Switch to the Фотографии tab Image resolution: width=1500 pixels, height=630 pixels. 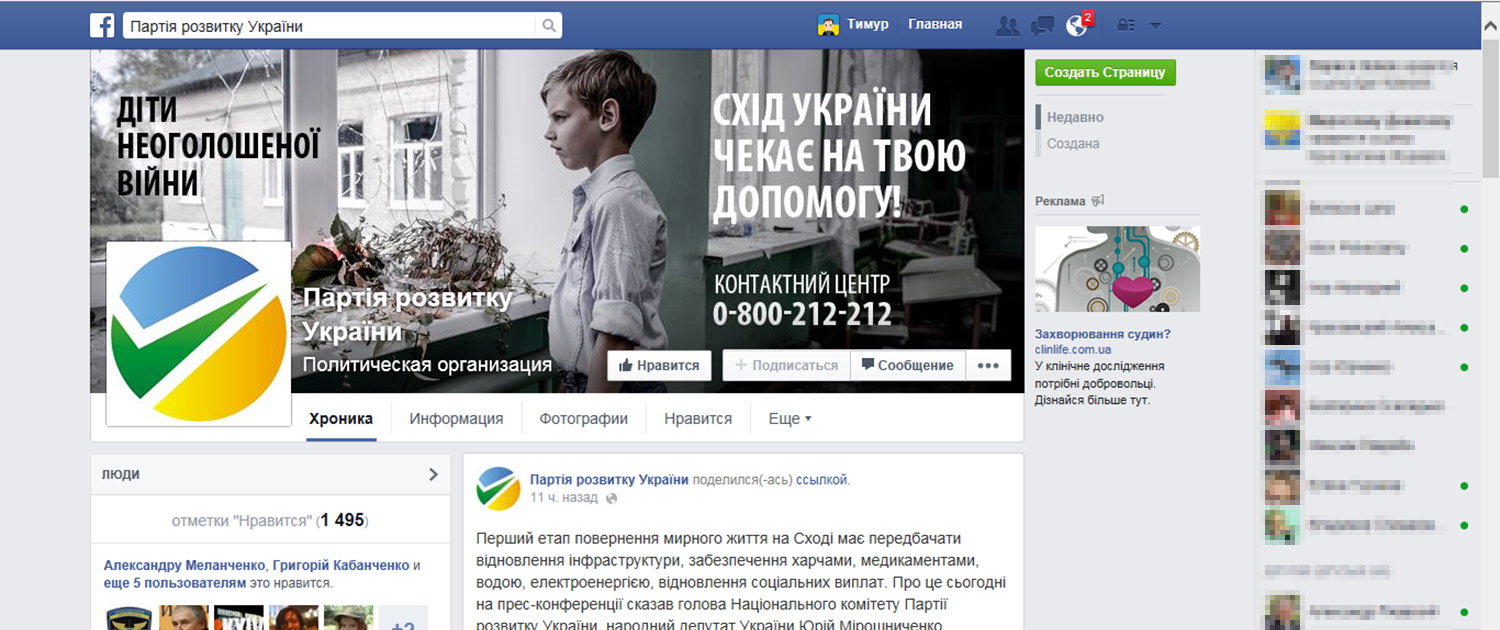[584, 419]
